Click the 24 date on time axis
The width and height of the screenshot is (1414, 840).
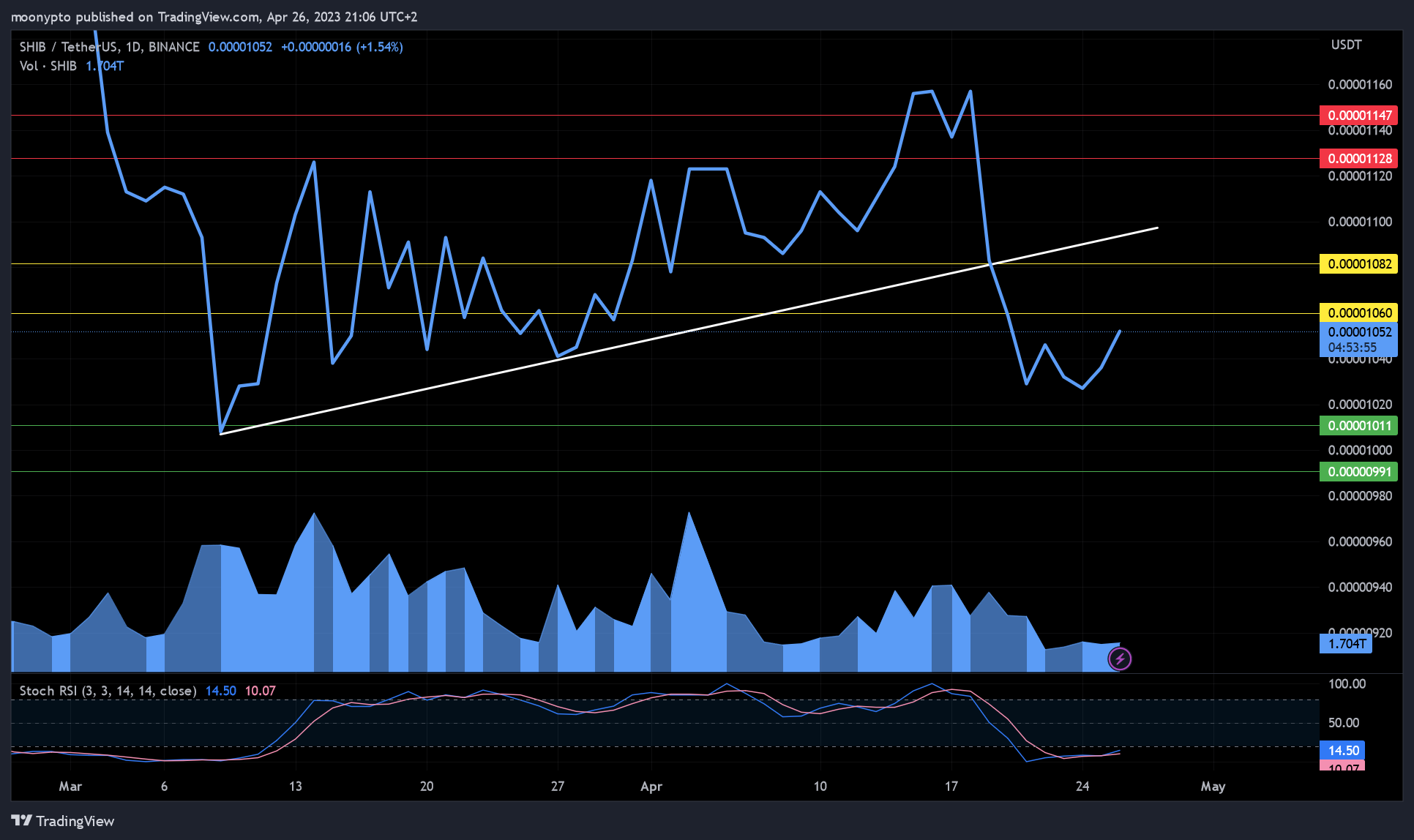point(1082,787)
